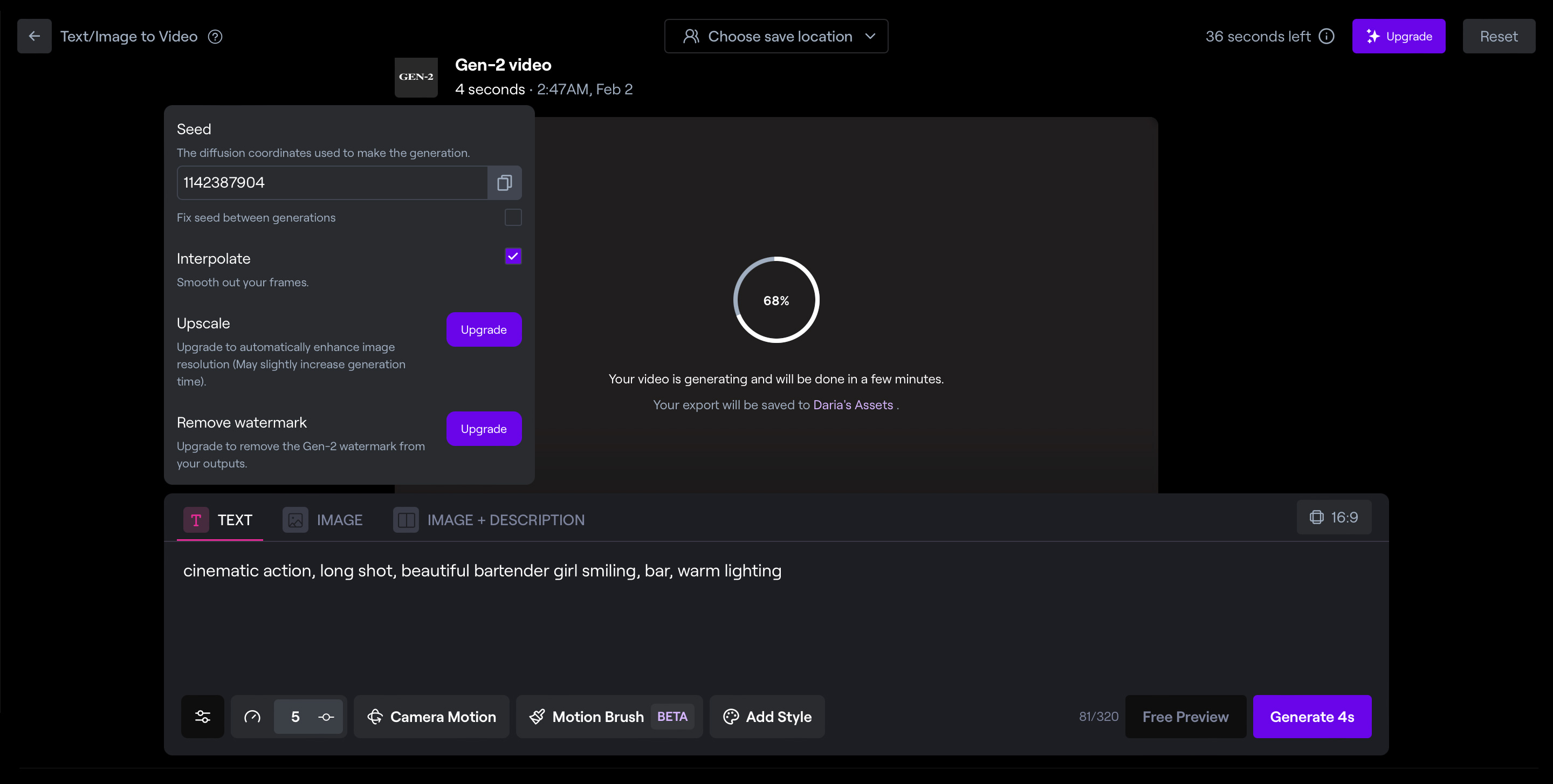Click the undo/history icon
Image resolution: width=1553 pixels, height=784 pixels.
252,716
